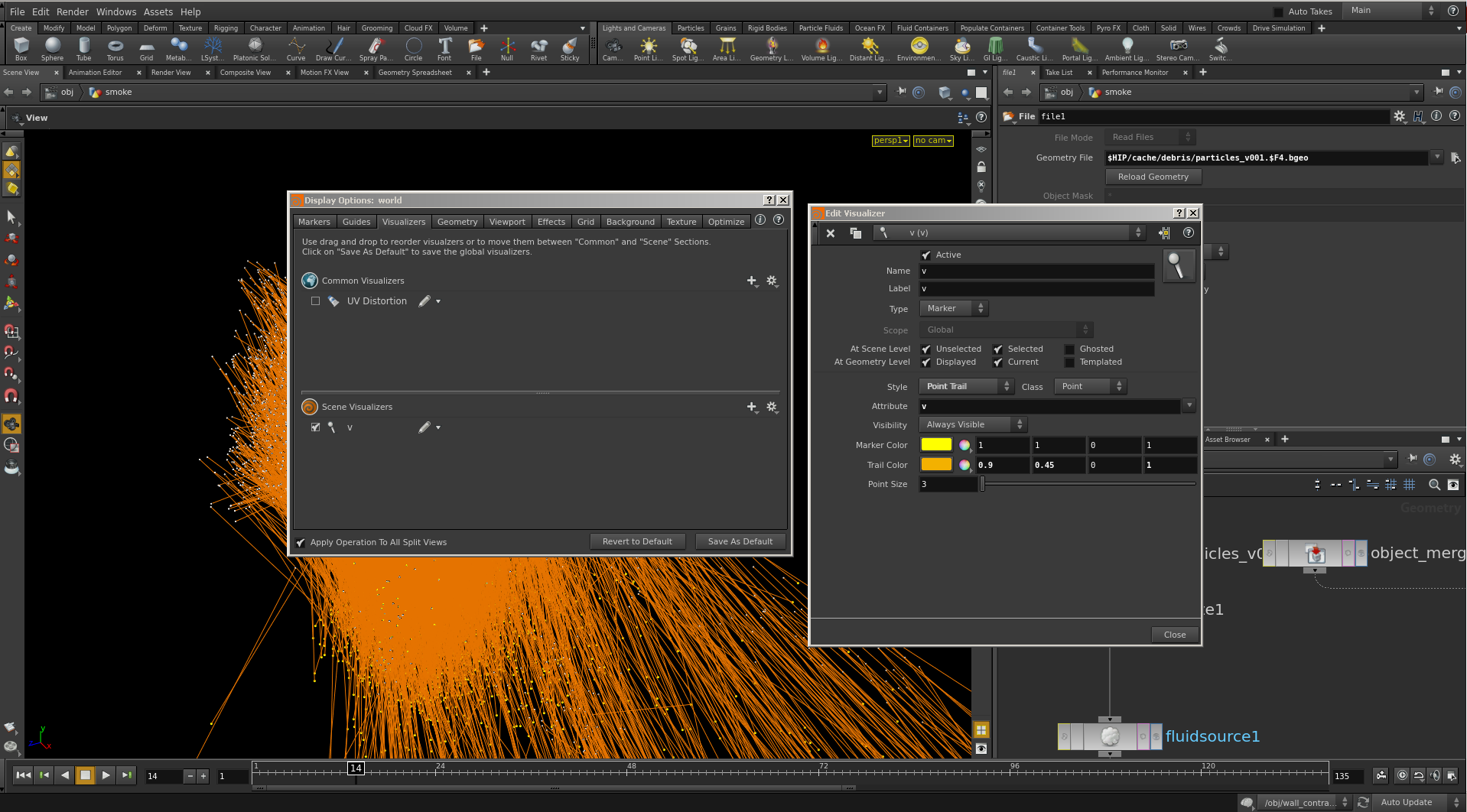Click the Auto Update button in status bar
This screenshot has width=1467, height=812.
(1407, 802)
